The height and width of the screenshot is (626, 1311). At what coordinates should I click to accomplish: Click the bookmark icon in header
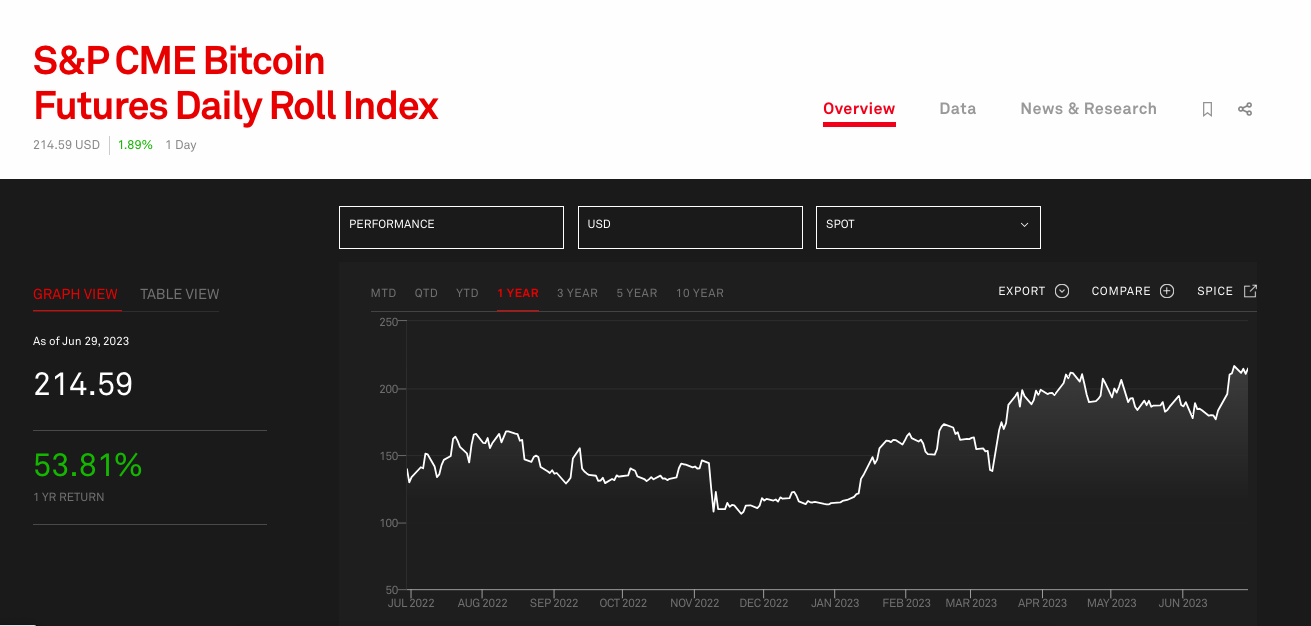[x=1207, y=110]
